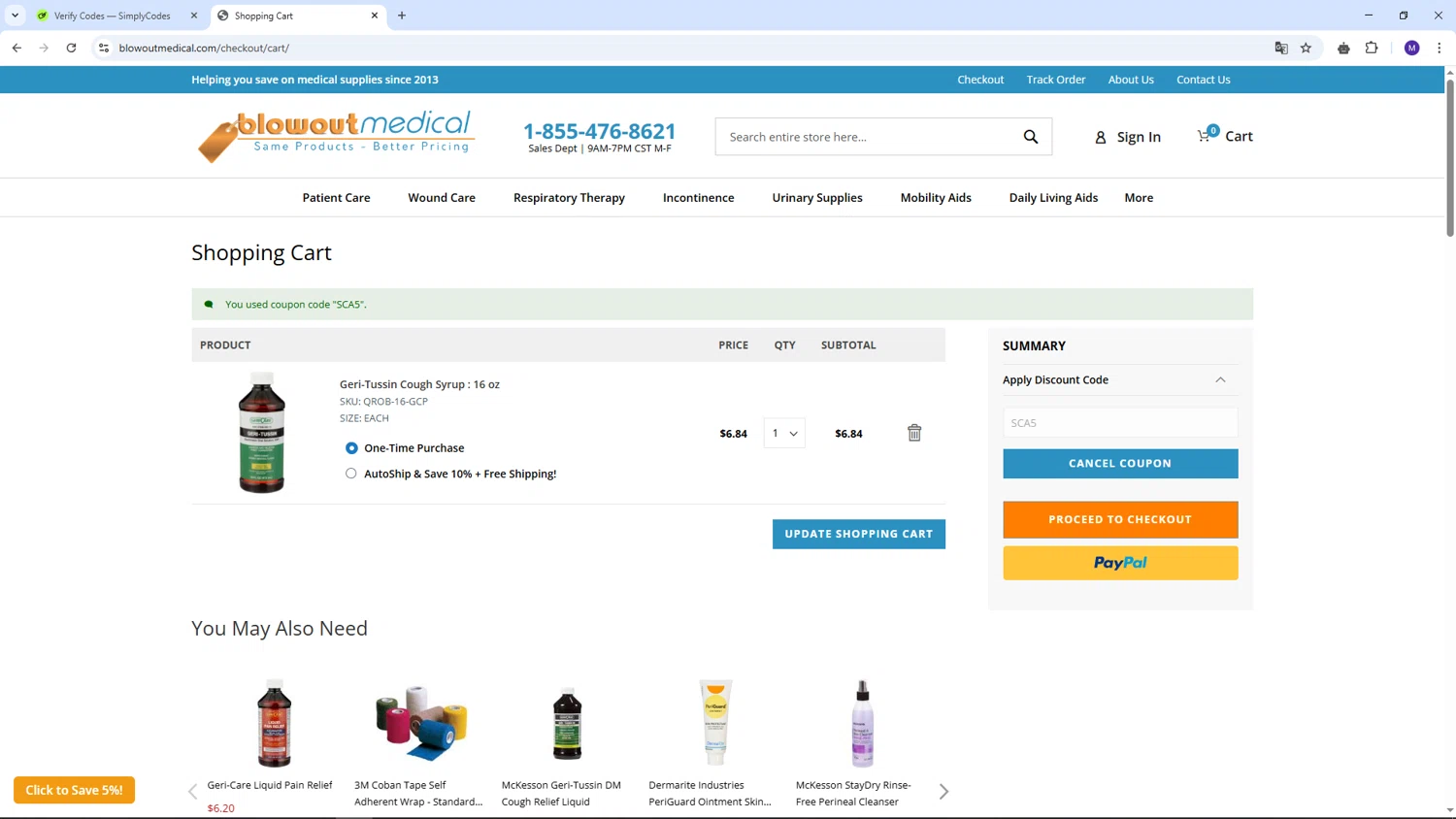This screenshot has height=819, width=1456.
Task: Open Geri-Tussin Cough Syrup product link
Action: (x=419, y=384)
